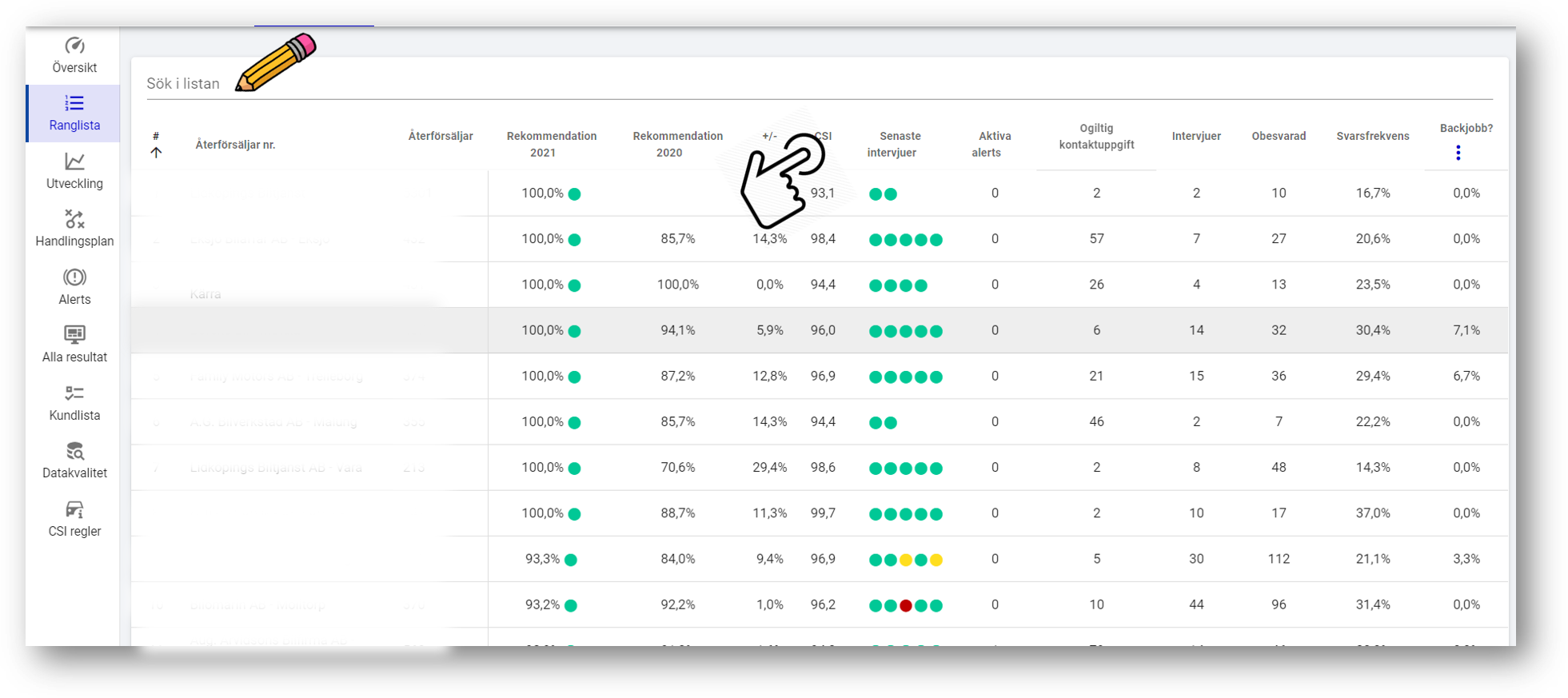Open the Kundlista checklist icon

pos(74,393)
